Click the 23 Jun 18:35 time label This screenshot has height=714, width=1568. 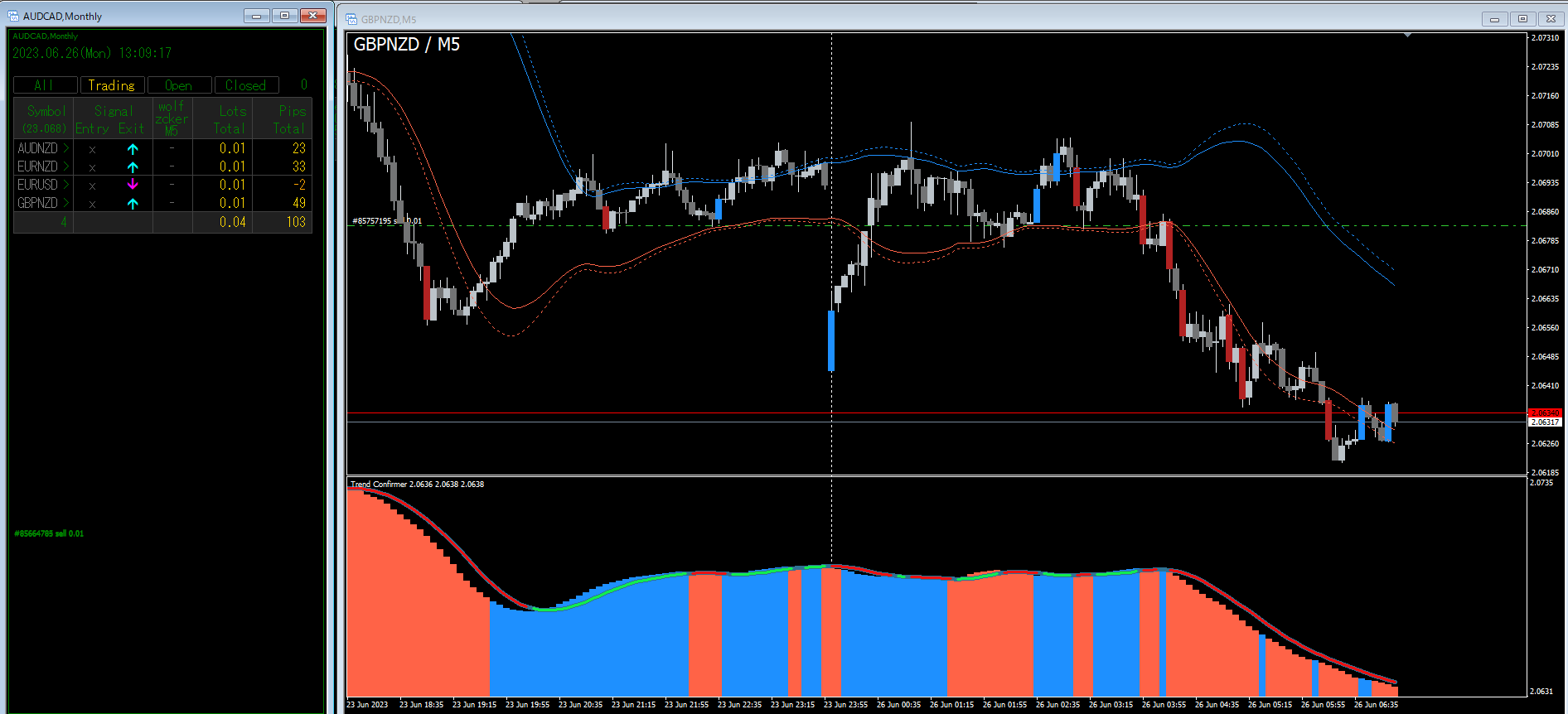point(421,705)
